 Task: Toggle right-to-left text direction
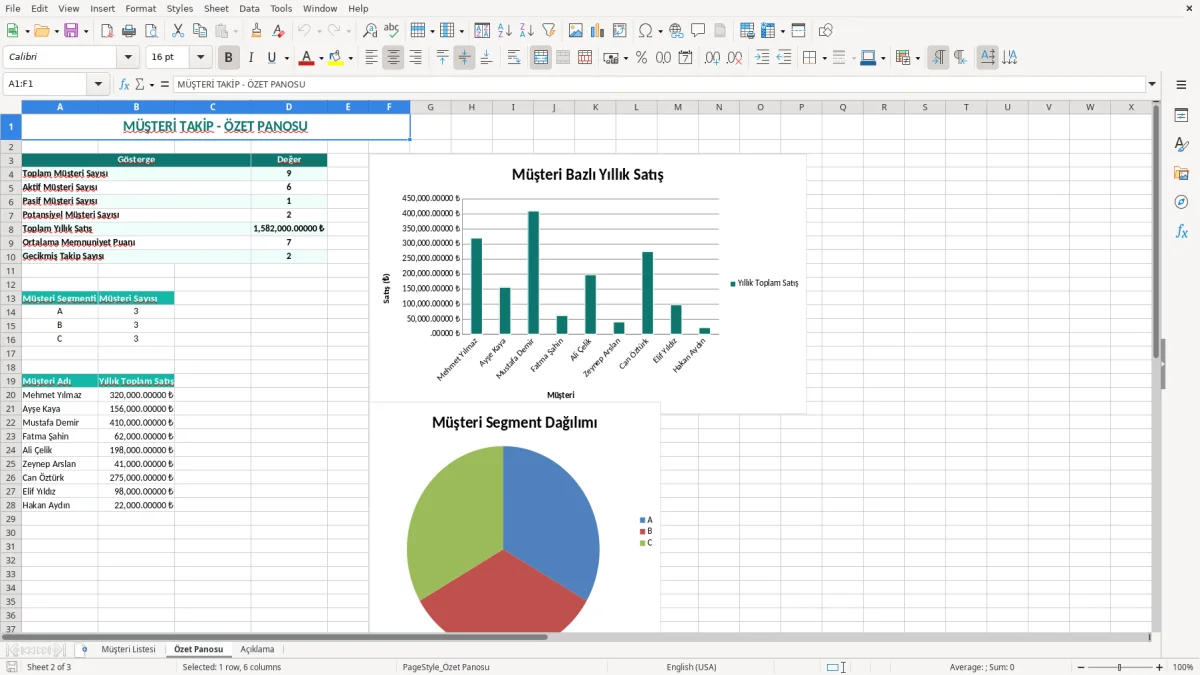click(960, 58)
